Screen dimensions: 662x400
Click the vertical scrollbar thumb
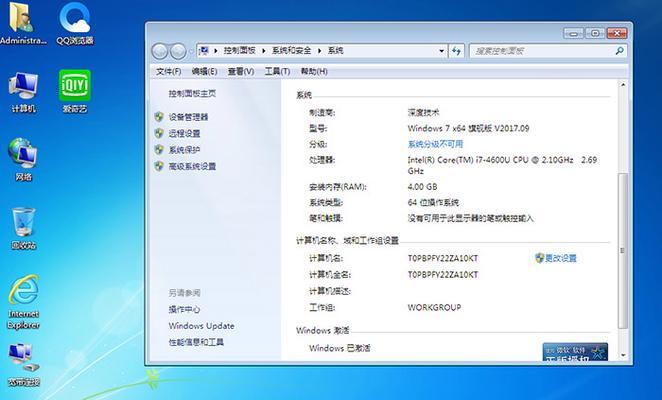623,250
